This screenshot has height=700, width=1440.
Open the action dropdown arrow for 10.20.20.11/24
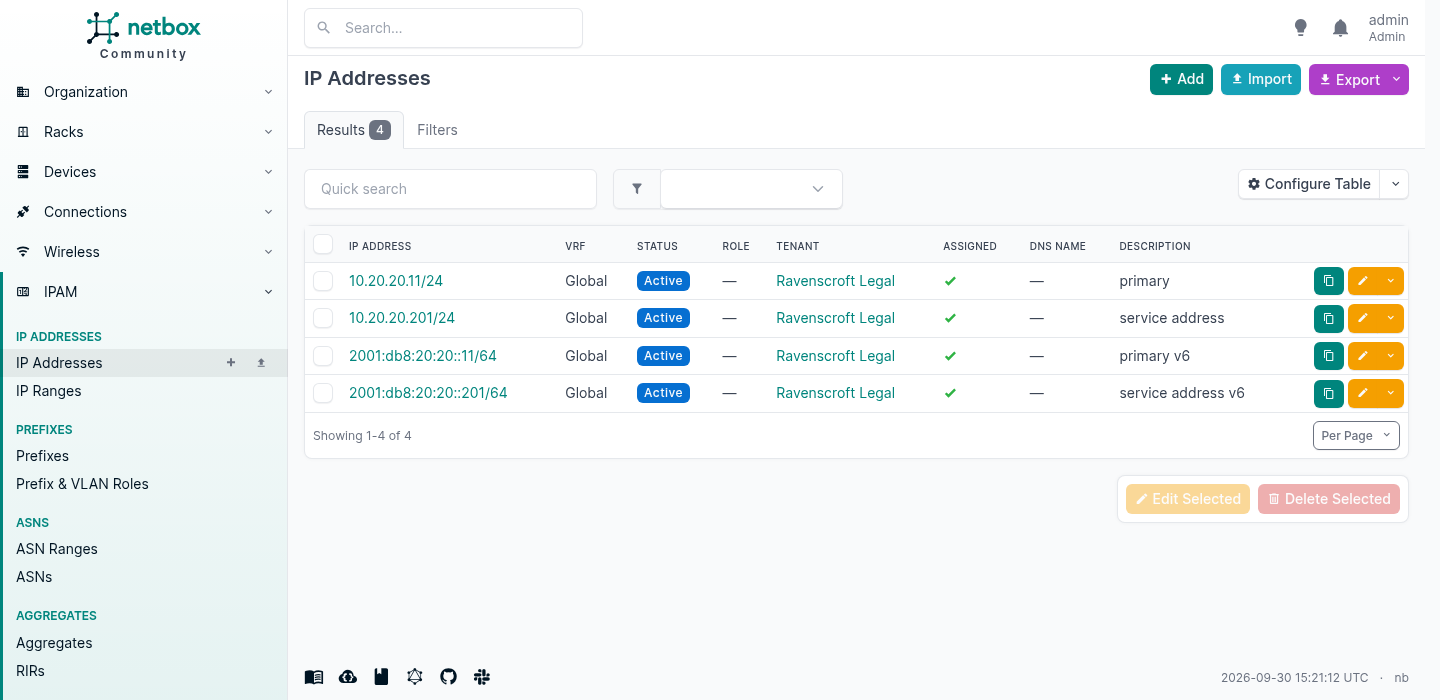1391,281
